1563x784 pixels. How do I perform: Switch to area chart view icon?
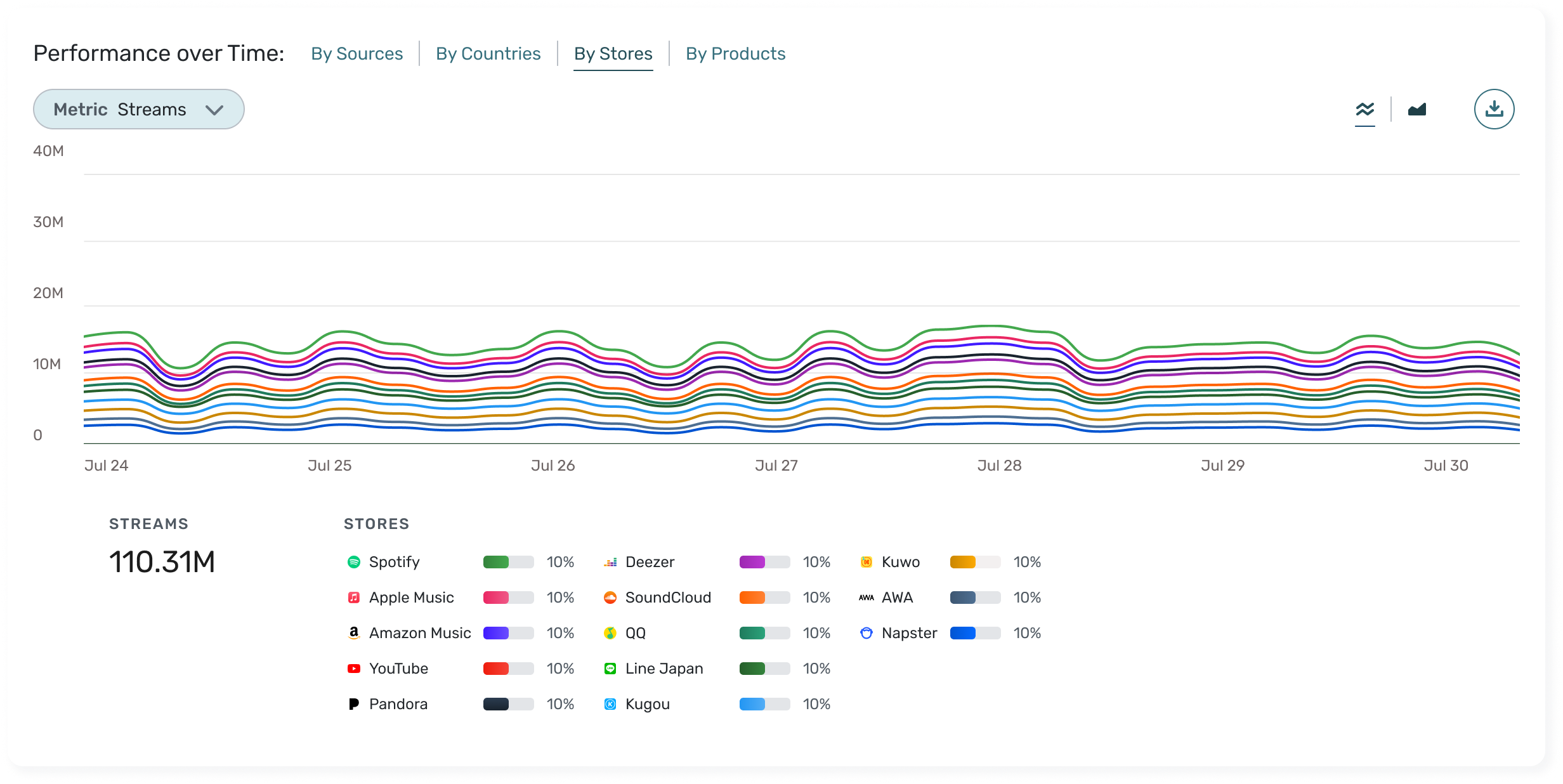[x=1417, y=110]
